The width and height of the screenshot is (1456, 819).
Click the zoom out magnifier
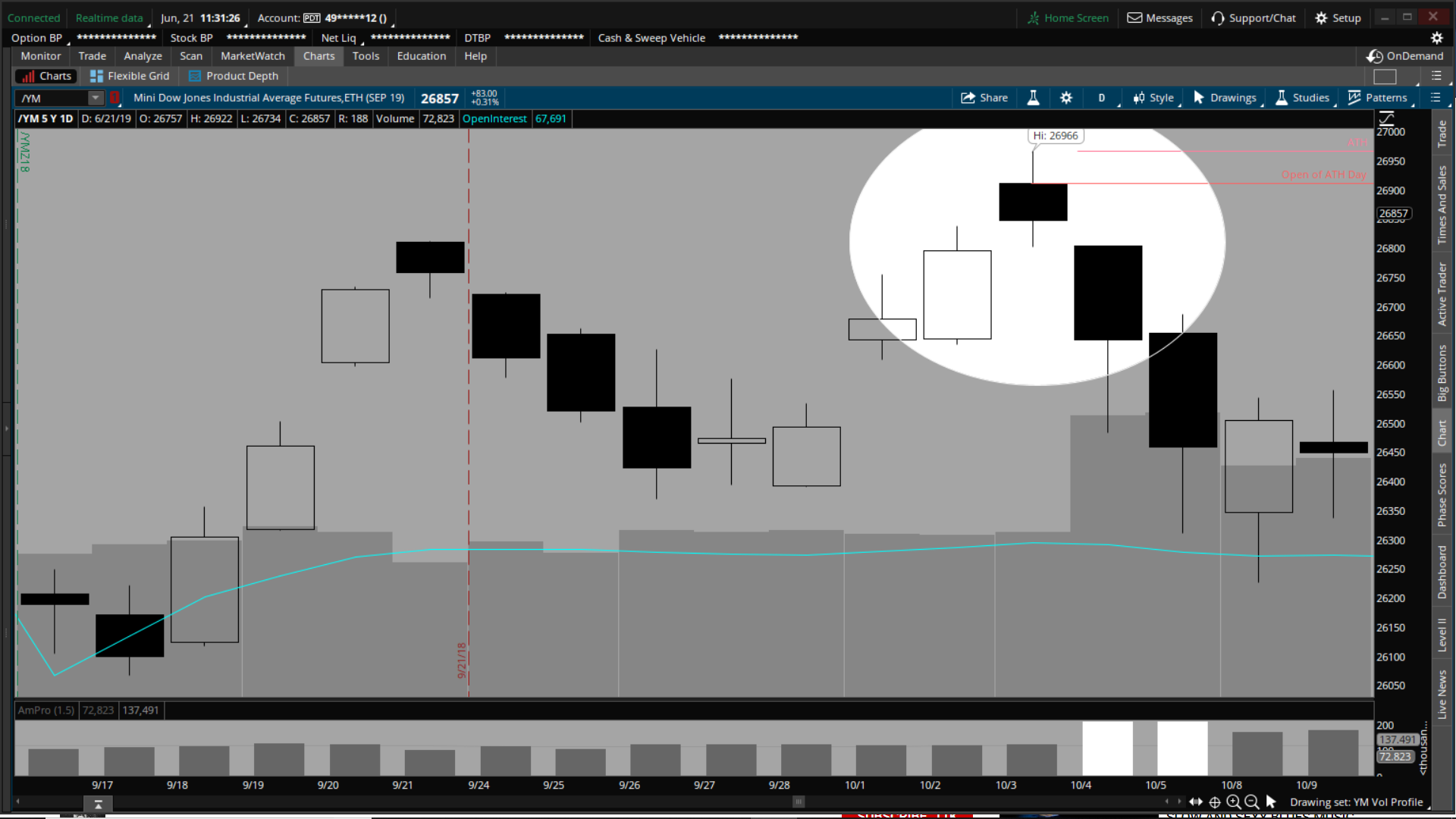(x=1252, y=802)
